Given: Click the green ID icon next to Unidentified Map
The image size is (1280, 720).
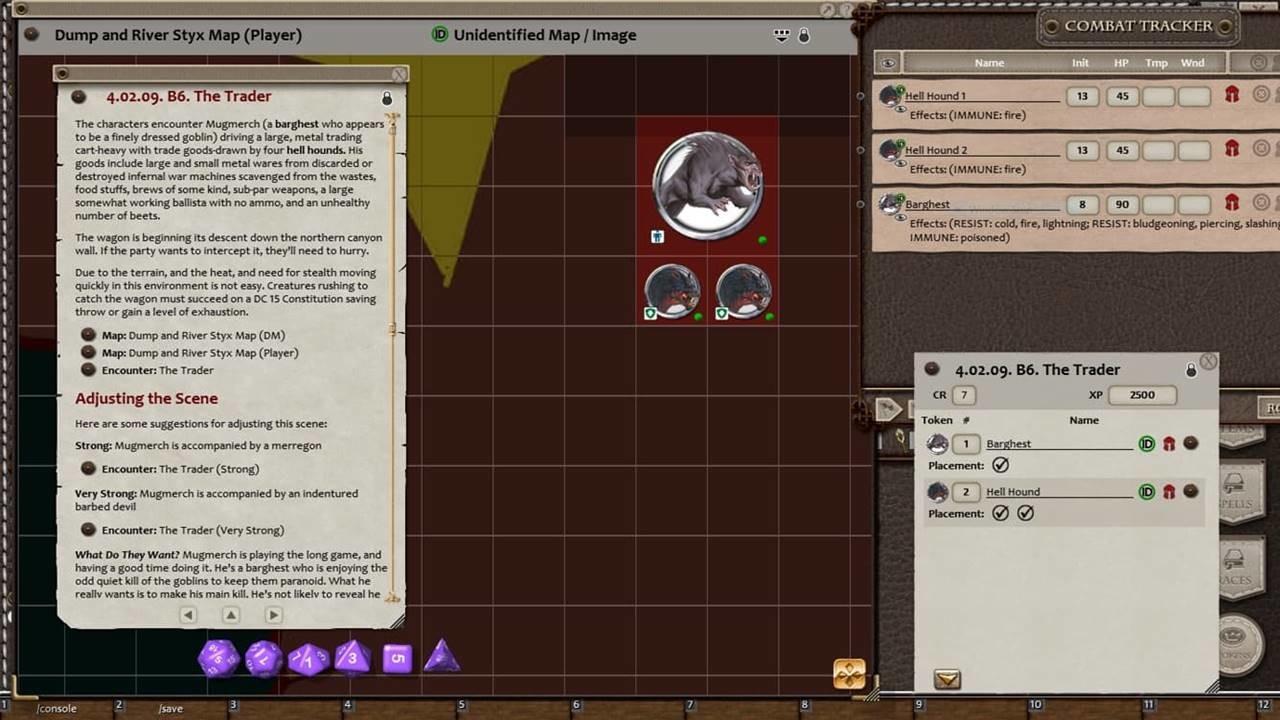Looking at the screenshot, I should click(440, 34).
